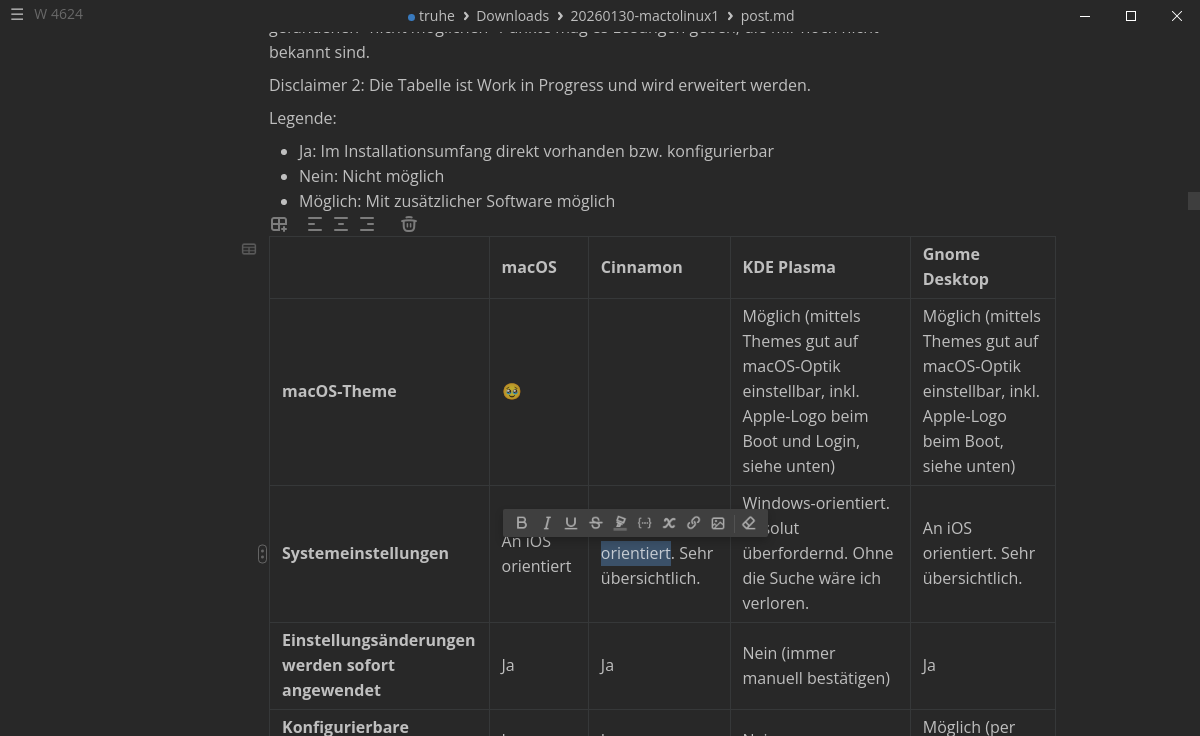Viewport: 1200px width, 736px height.
Task: Grab the row drag handle beside Systemeinstellungen
Action: [x=262, y=553]
